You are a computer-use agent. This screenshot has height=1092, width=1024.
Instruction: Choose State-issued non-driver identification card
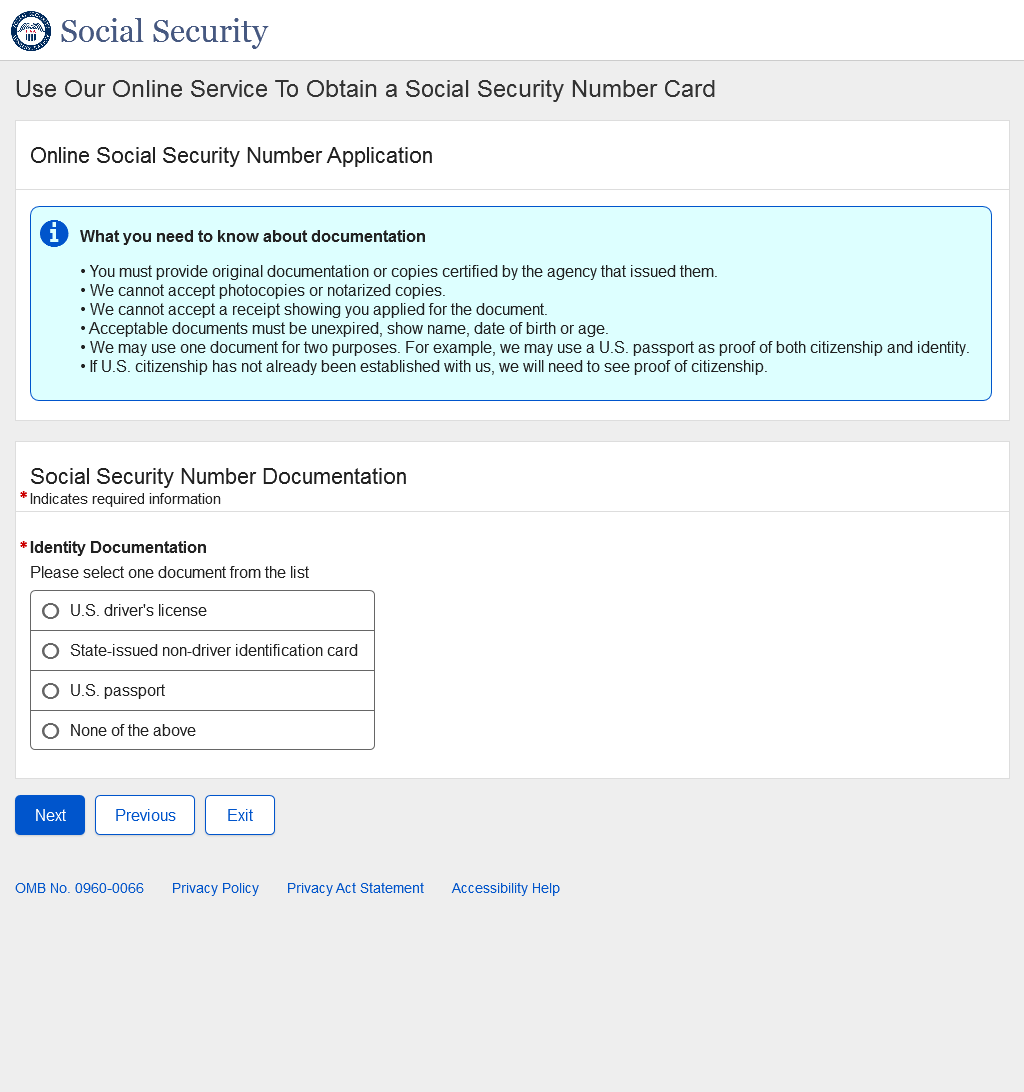[x=51, y=651]
